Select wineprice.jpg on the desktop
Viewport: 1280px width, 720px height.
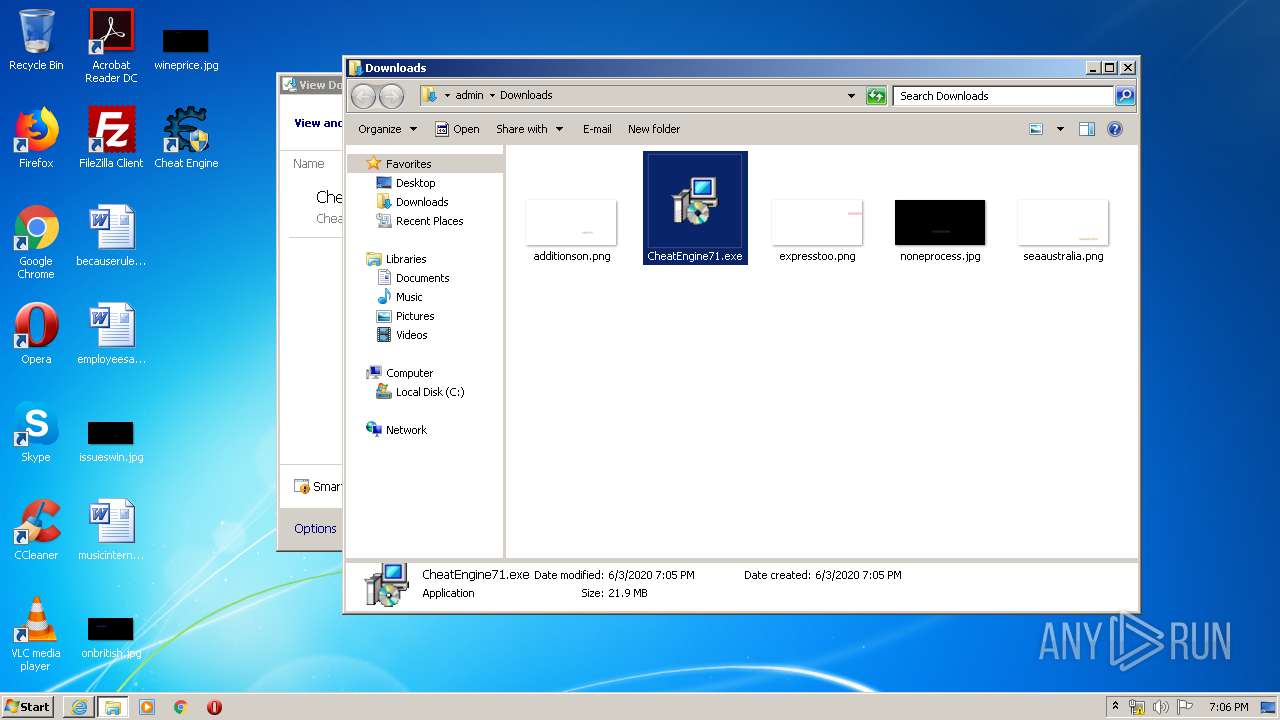point(186,48)
